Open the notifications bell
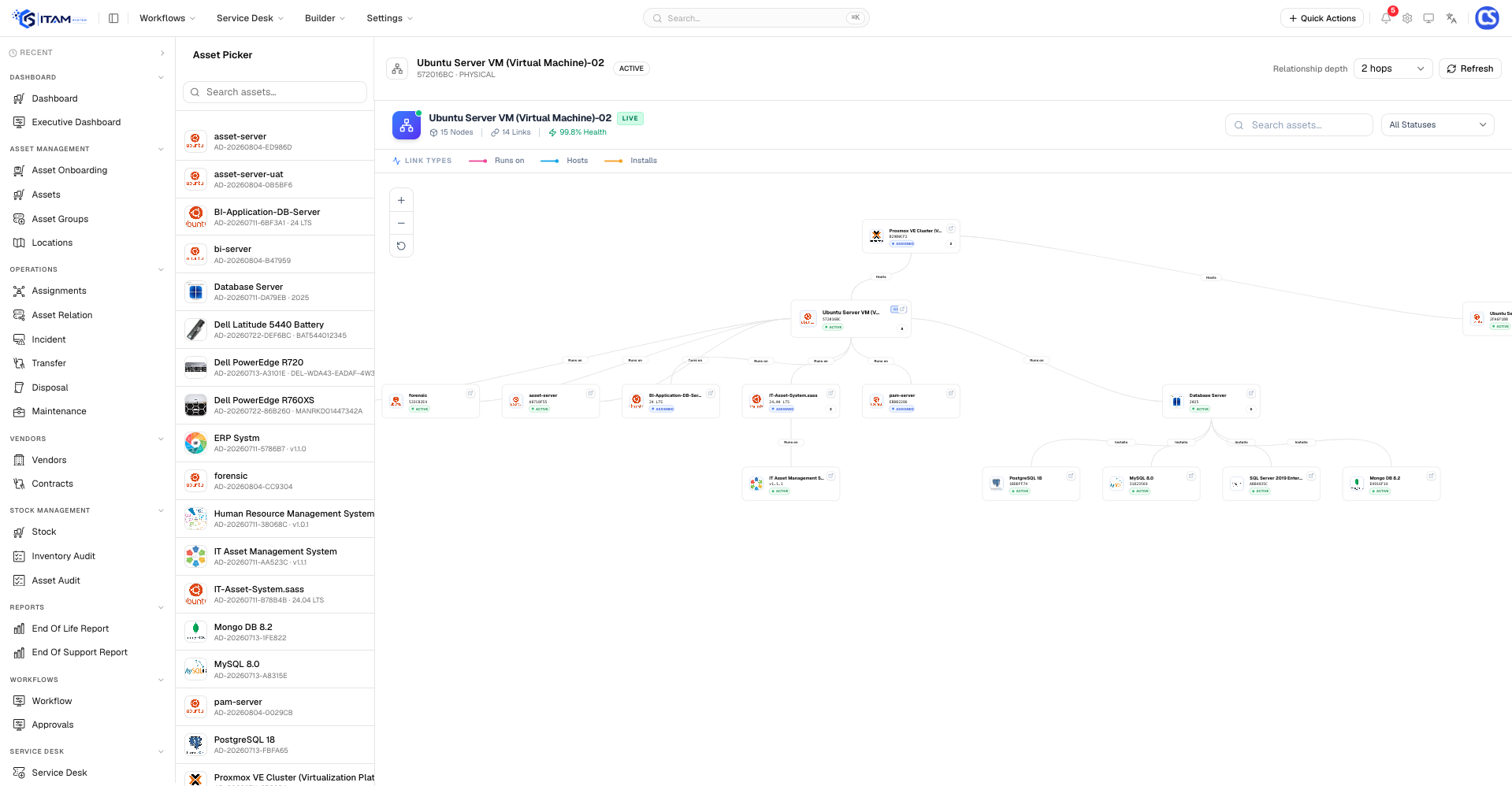 (1386, 18)
